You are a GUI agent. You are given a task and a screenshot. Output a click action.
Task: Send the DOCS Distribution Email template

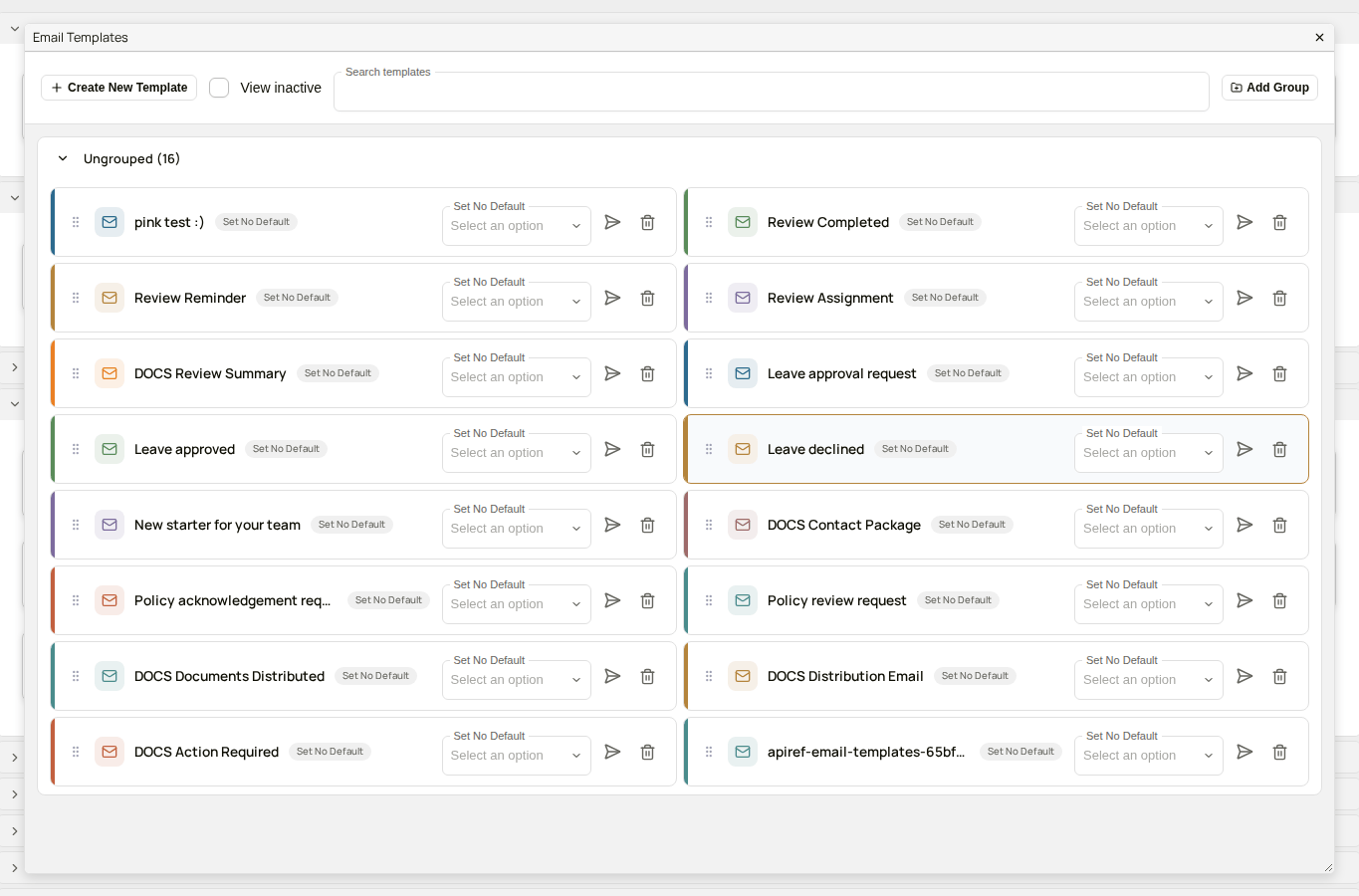tap(1245, 676)
